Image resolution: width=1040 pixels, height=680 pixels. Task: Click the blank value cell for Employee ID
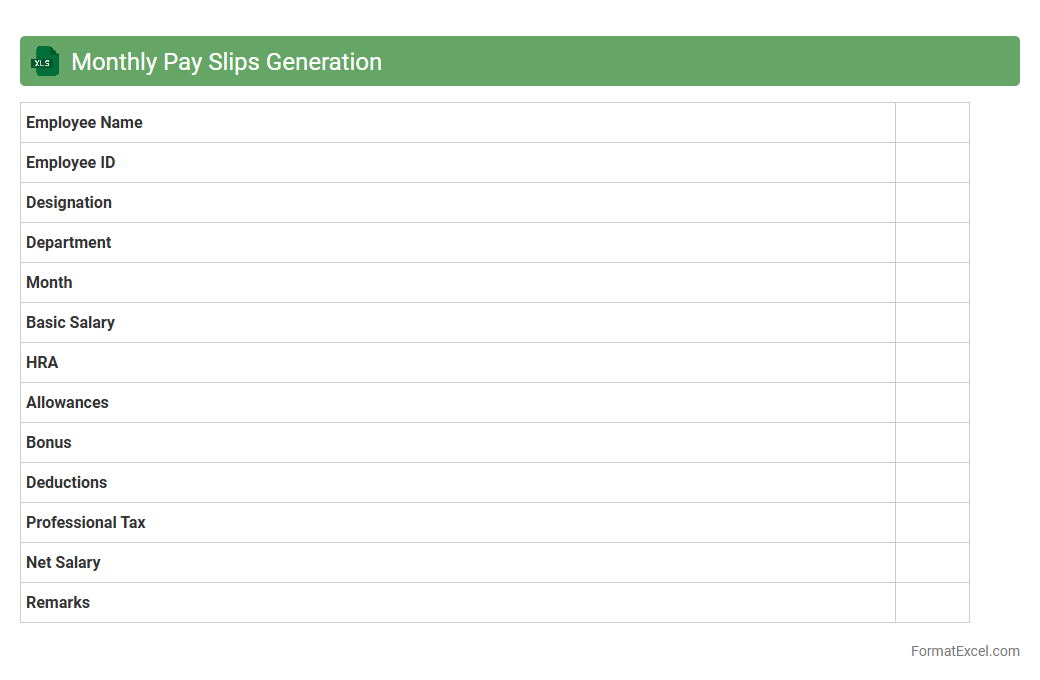pos(932,163)
